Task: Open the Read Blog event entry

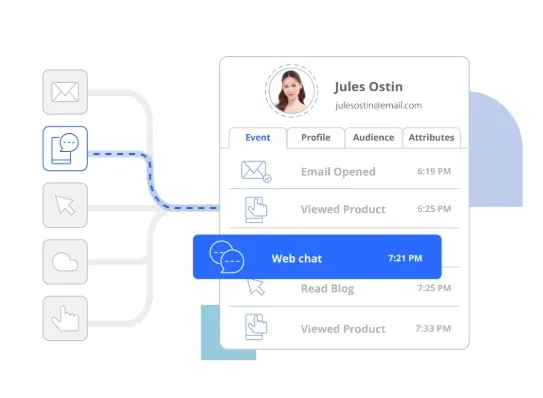Action: tap(345, 288)
